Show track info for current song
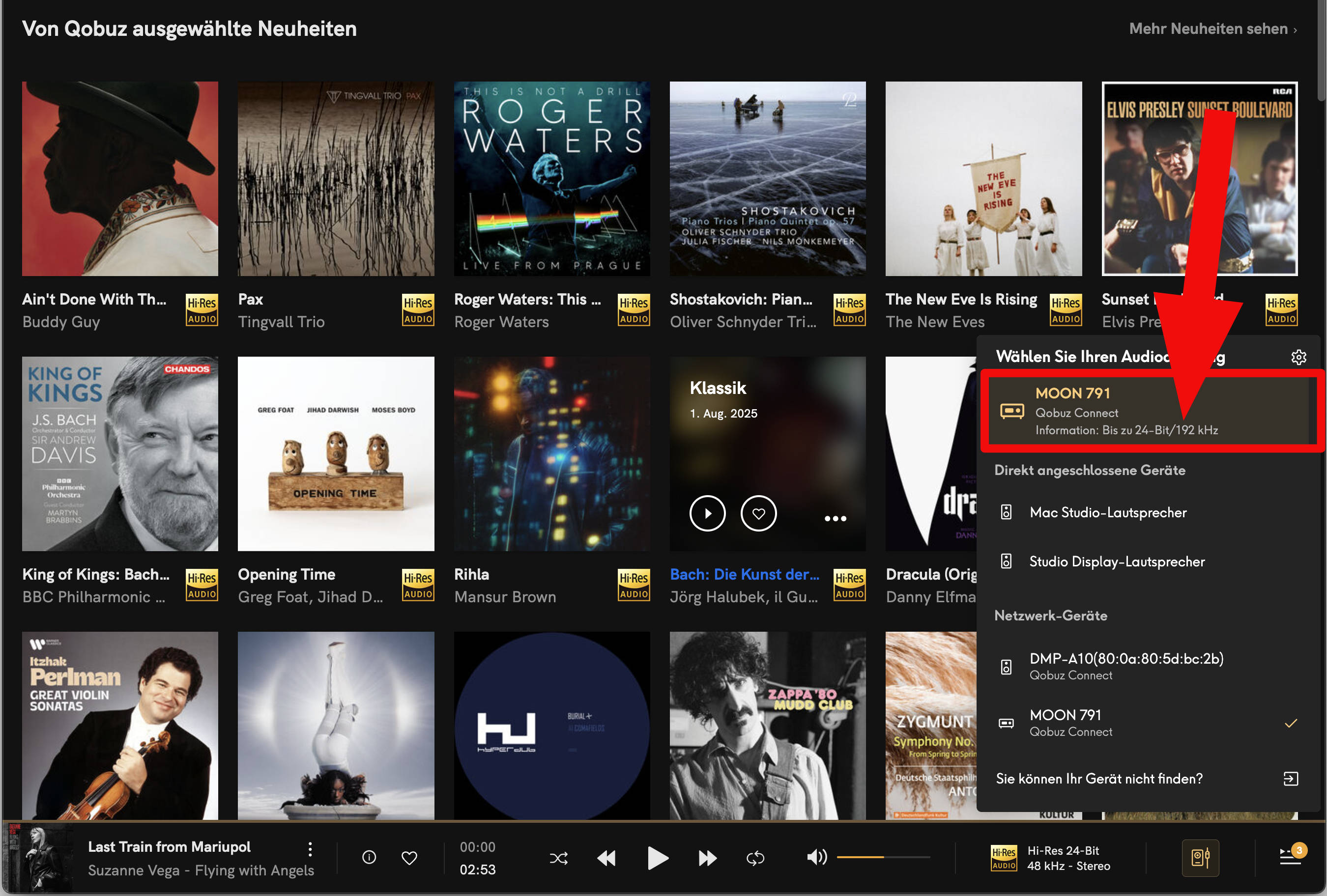This screenshot has width=1327, height=896. 369,857
